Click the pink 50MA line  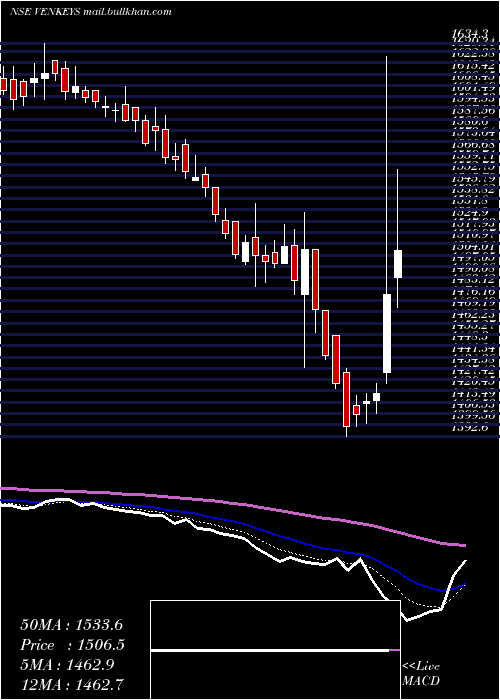click(x=232, y=503)
